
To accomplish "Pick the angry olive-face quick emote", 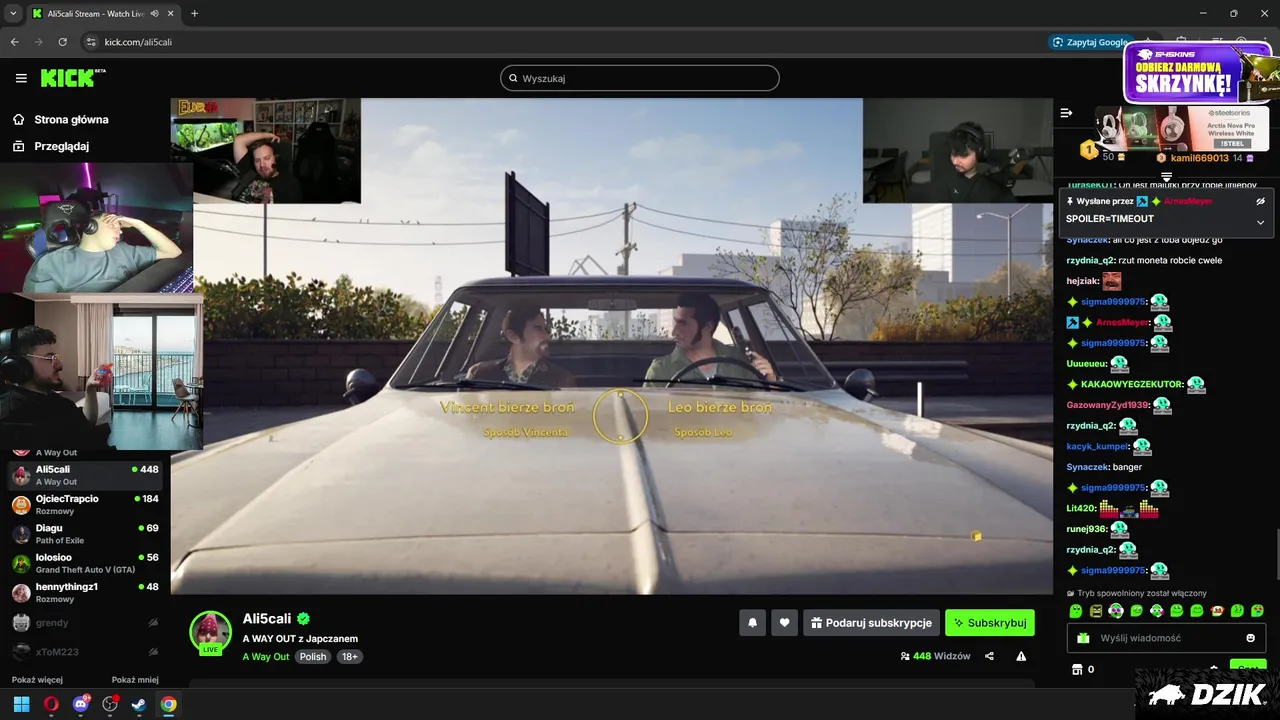I will [1096, 611].
